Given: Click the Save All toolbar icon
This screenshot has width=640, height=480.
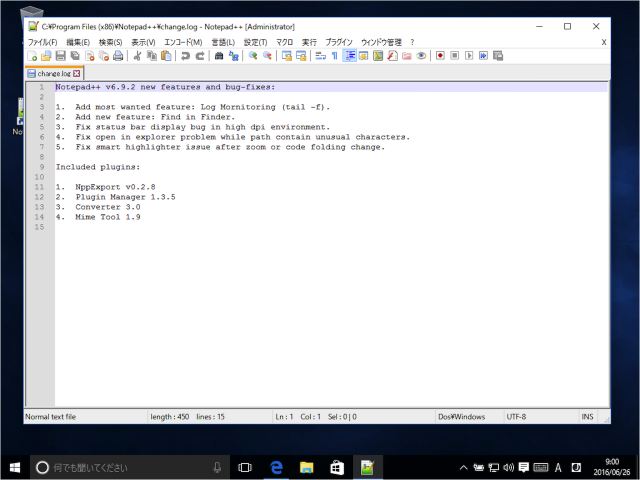Looking at the screenshot, I should [x=75, y=56].
